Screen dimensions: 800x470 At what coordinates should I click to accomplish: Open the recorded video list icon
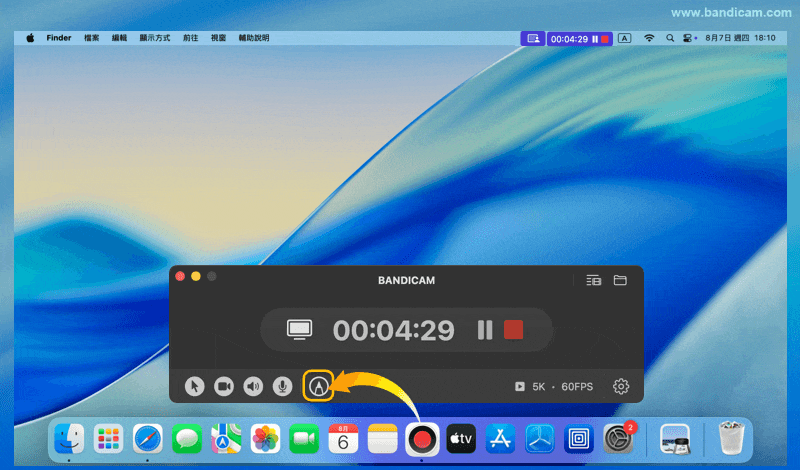593,281
